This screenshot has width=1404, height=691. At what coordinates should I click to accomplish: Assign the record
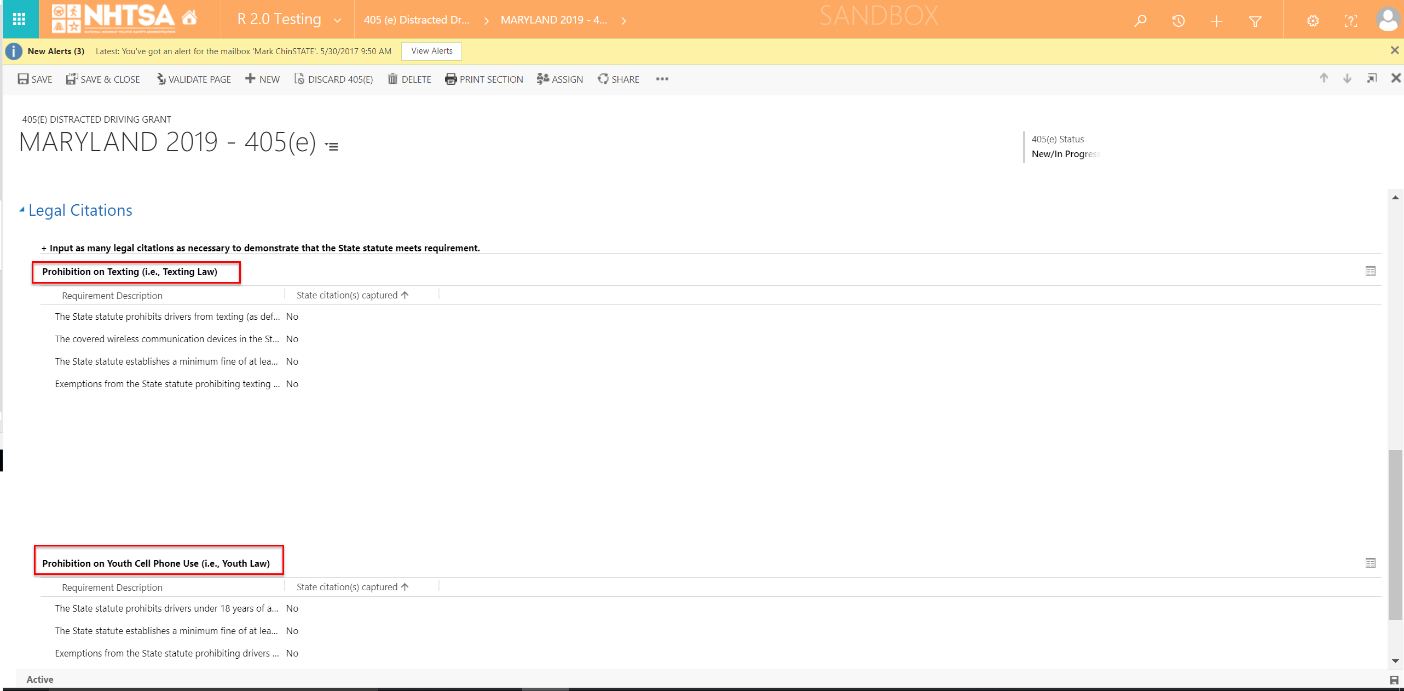(560, 79)
